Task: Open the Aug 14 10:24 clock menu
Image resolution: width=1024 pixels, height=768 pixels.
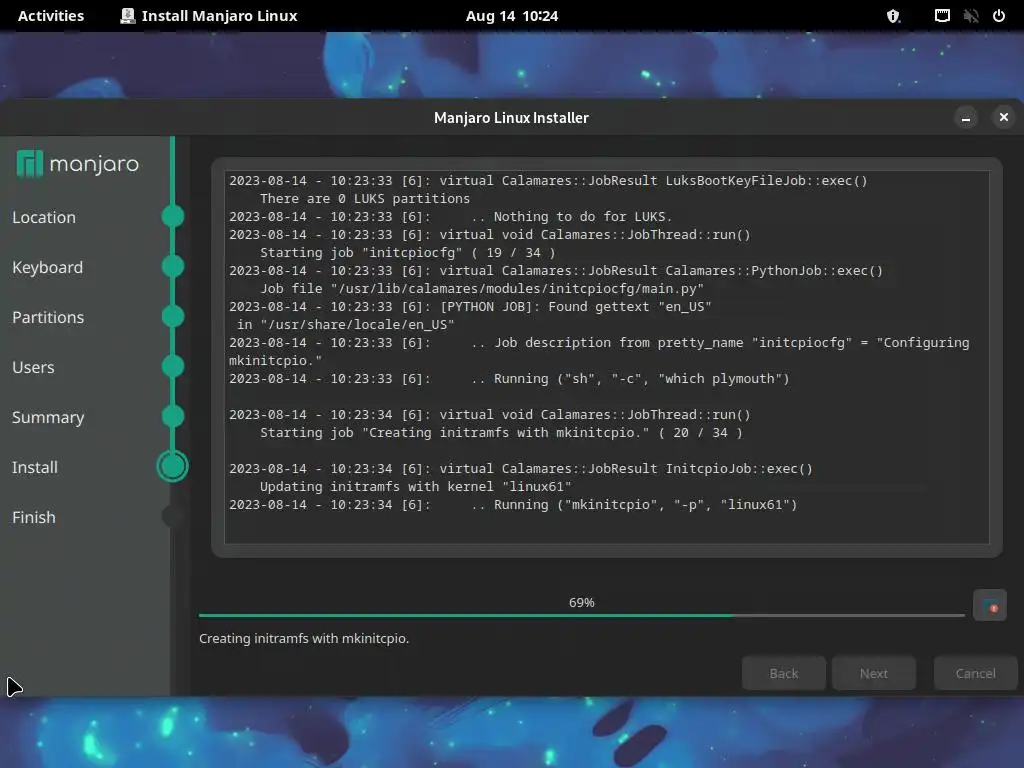Action: click(512, 16)
